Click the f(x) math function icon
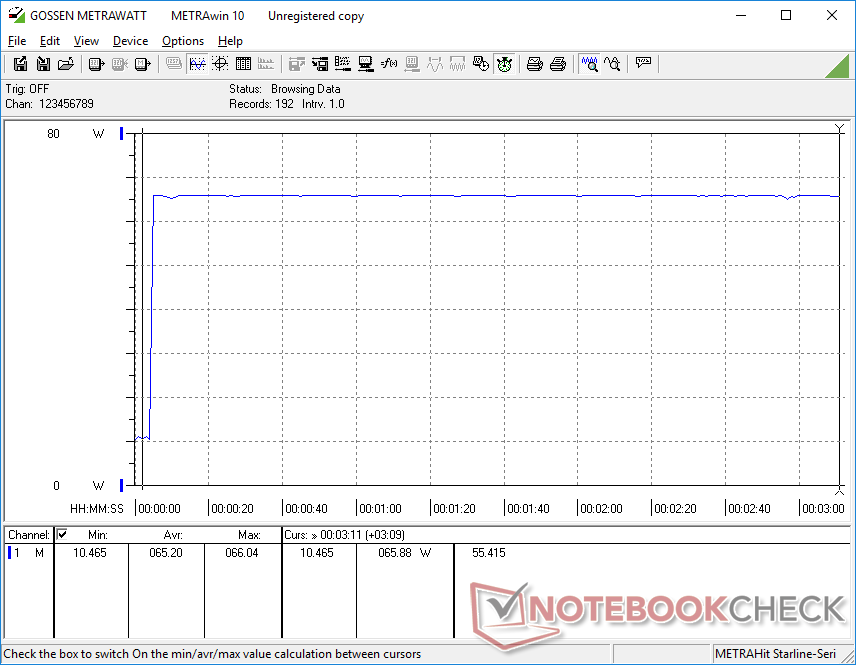 coord(389,64)
